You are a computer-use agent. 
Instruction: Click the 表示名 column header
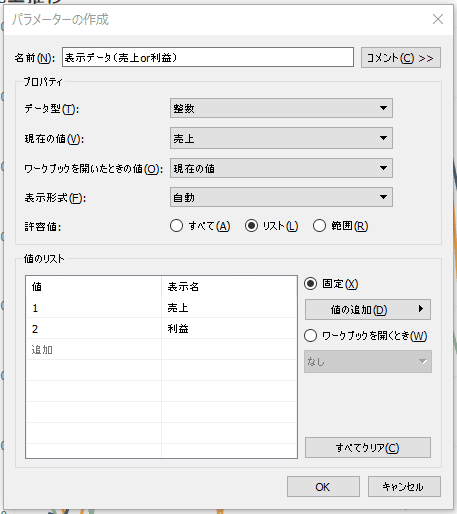229,286
